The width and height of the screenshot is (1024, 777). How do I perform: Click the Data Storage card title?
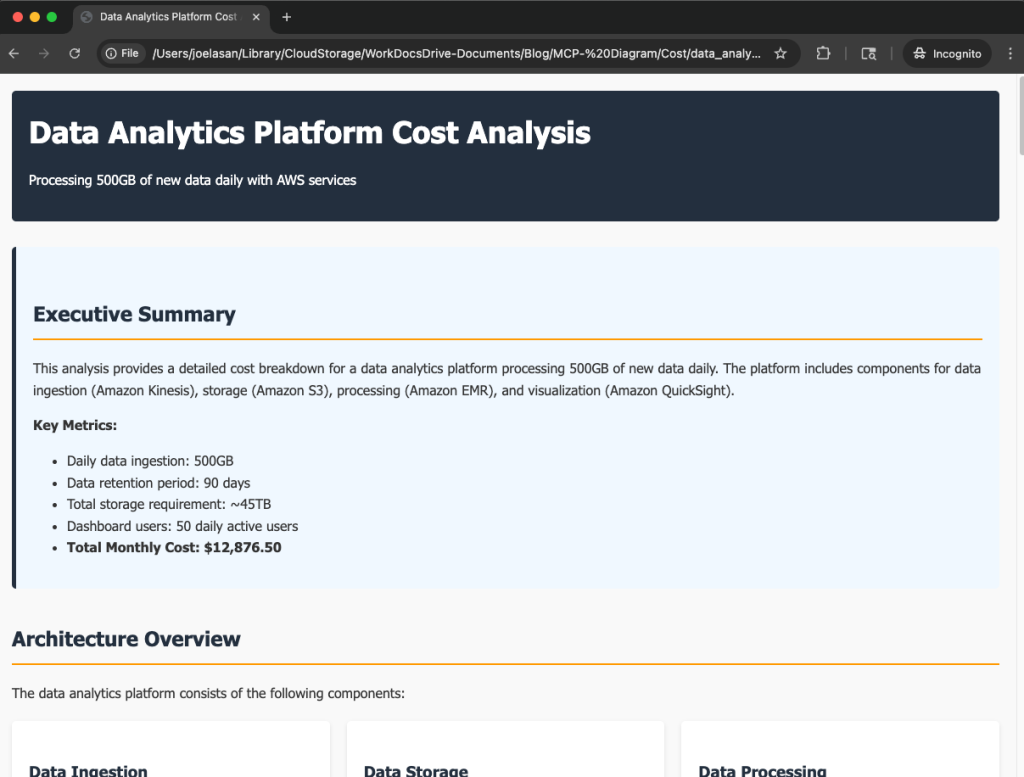[416, 771]
